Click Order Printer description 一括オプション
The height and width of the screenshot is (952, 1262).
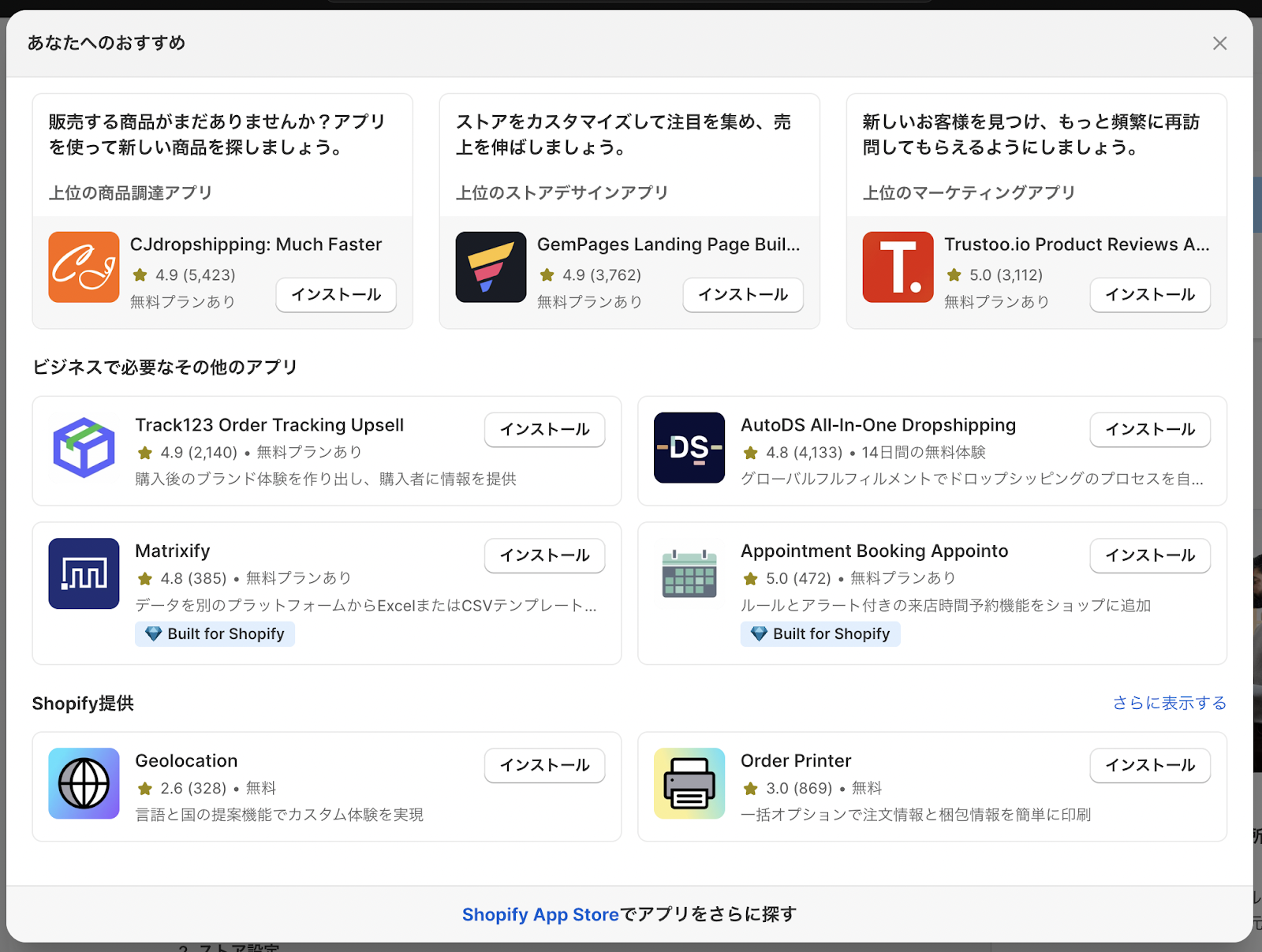point(916,815)
